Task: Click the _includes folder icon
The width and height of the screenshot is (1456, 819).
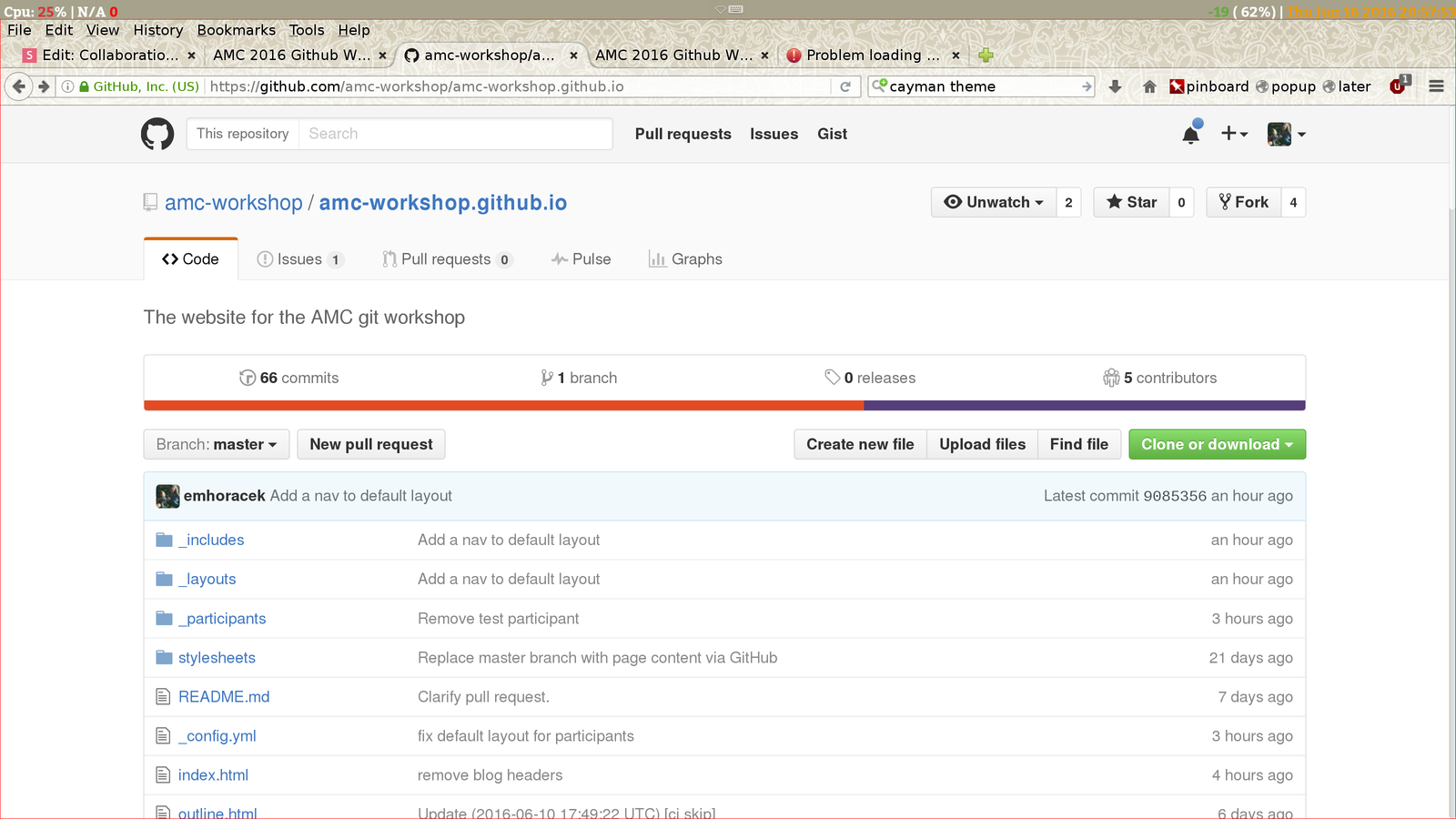Action: pyautogui.click(x=164, y=540)
